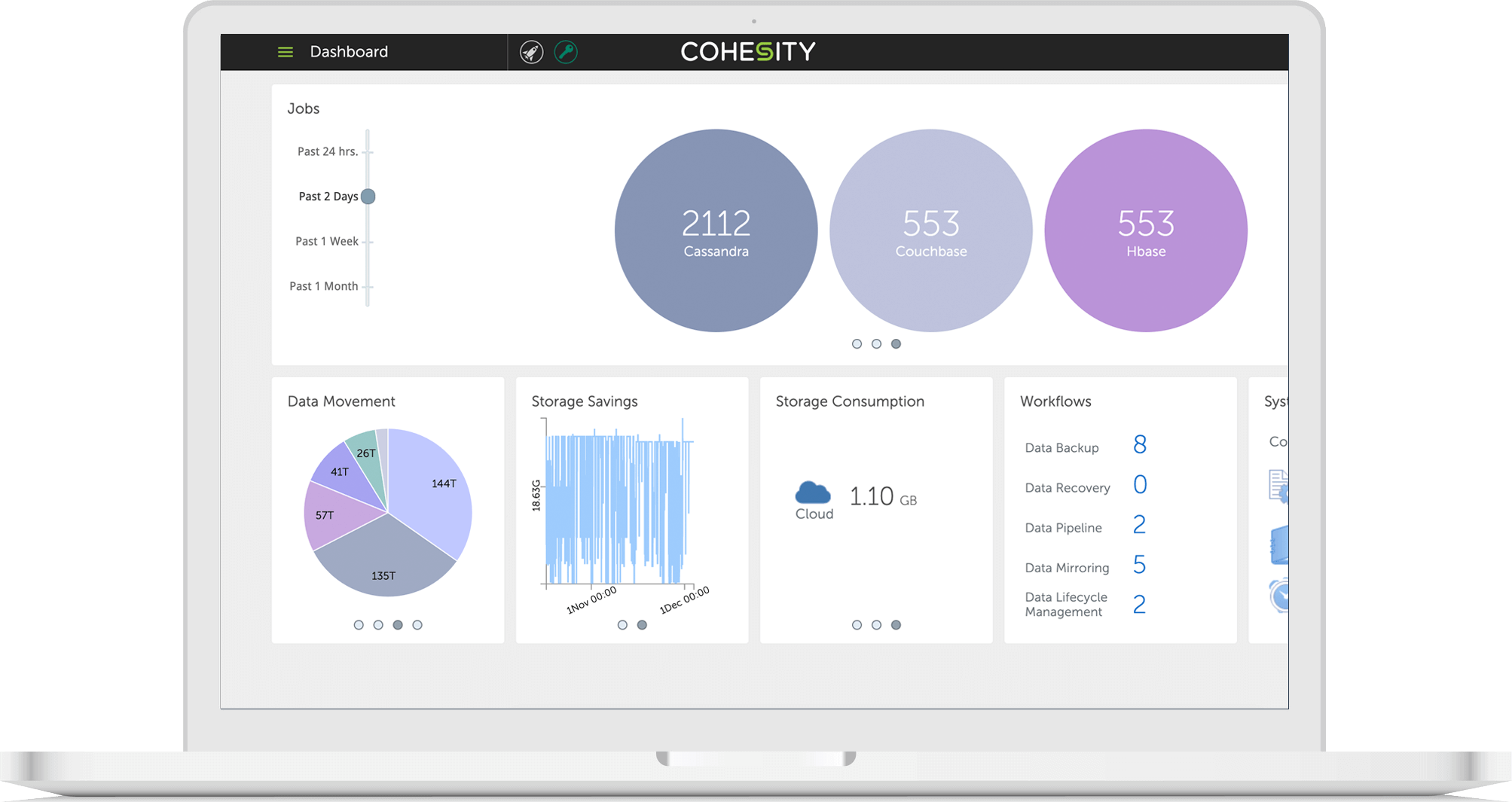Go to first Jobs carousel page dot
Screen dimensions: 1512x802
point(857,343)
